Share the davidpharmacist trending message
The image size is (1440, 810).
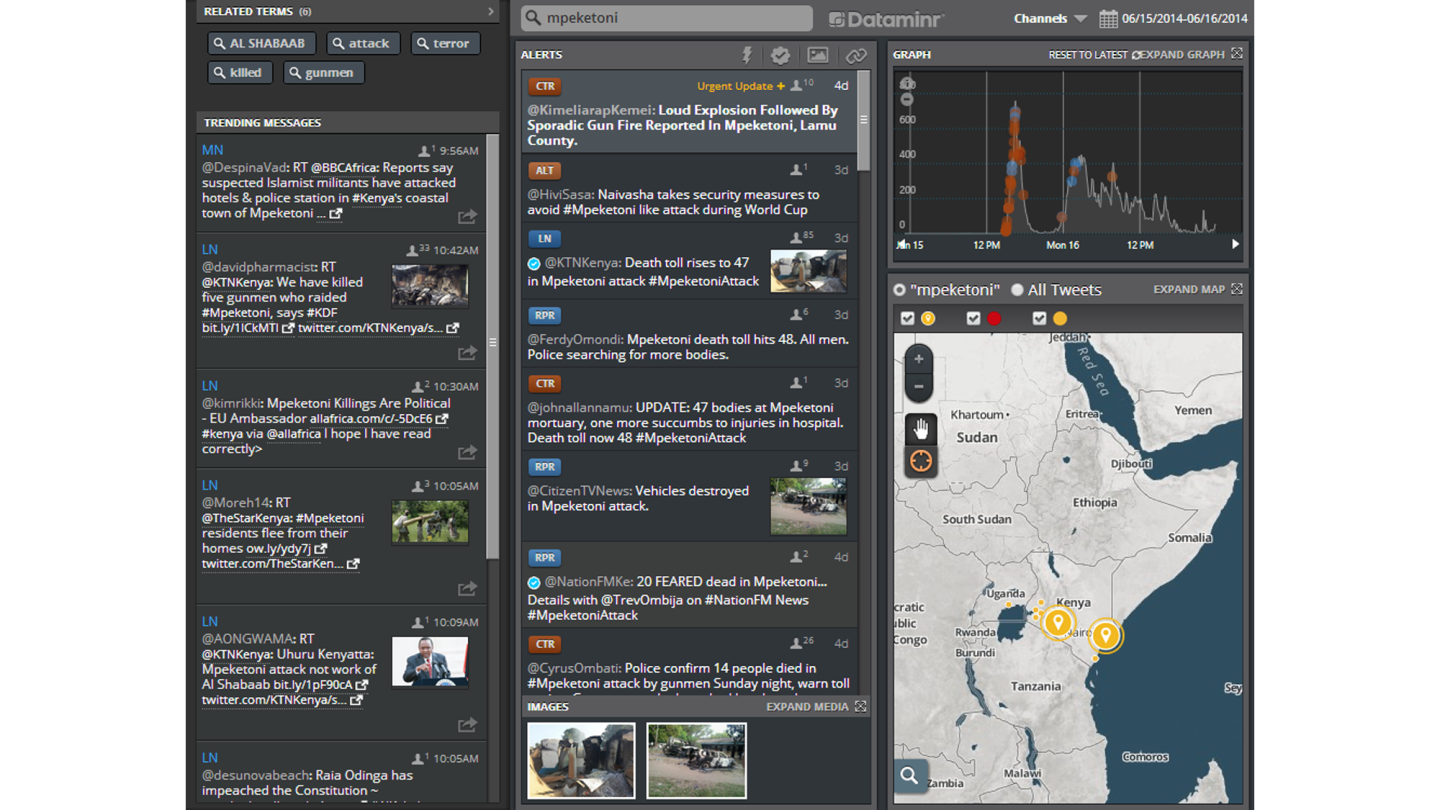coord(467,352)
